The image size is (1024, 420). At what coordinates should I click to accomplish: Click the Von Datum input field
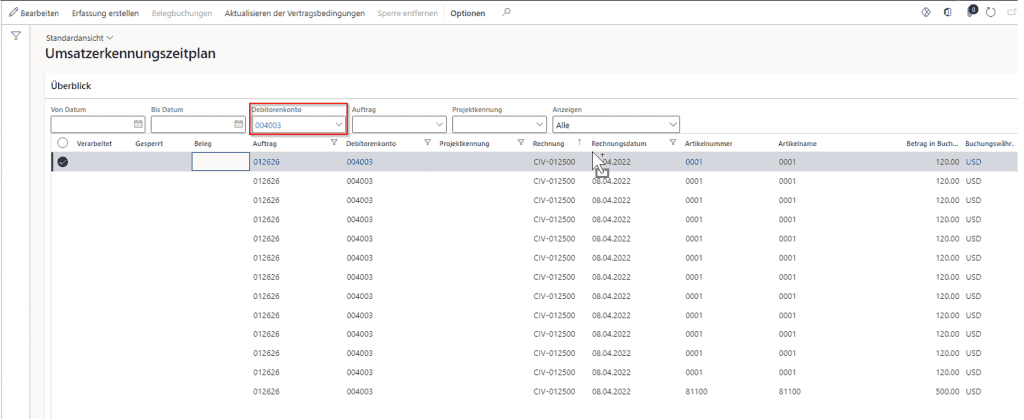pos(91,125)
